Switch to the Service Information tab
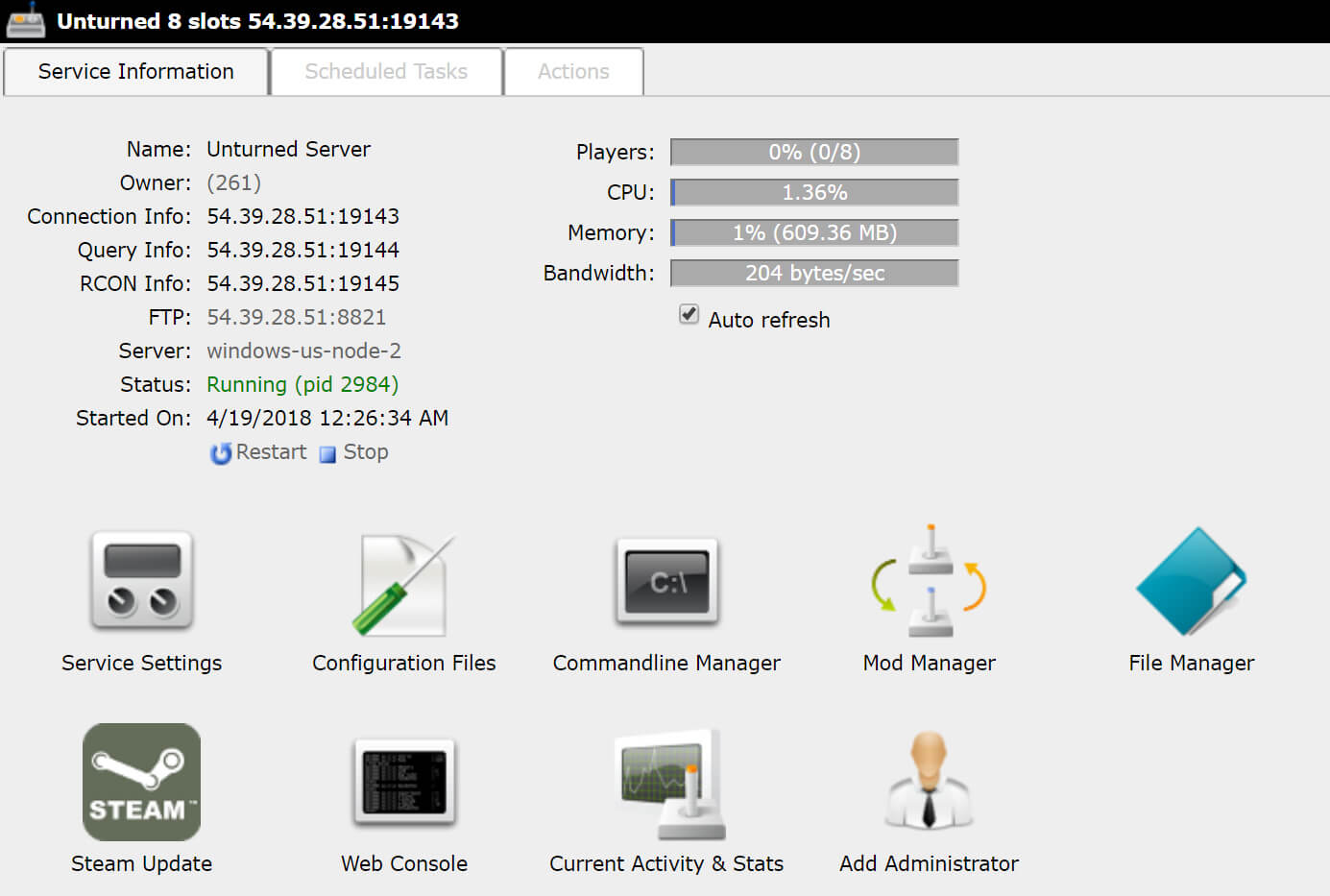The height and width of the screenshot is (896, 1330). coord(135,72)
